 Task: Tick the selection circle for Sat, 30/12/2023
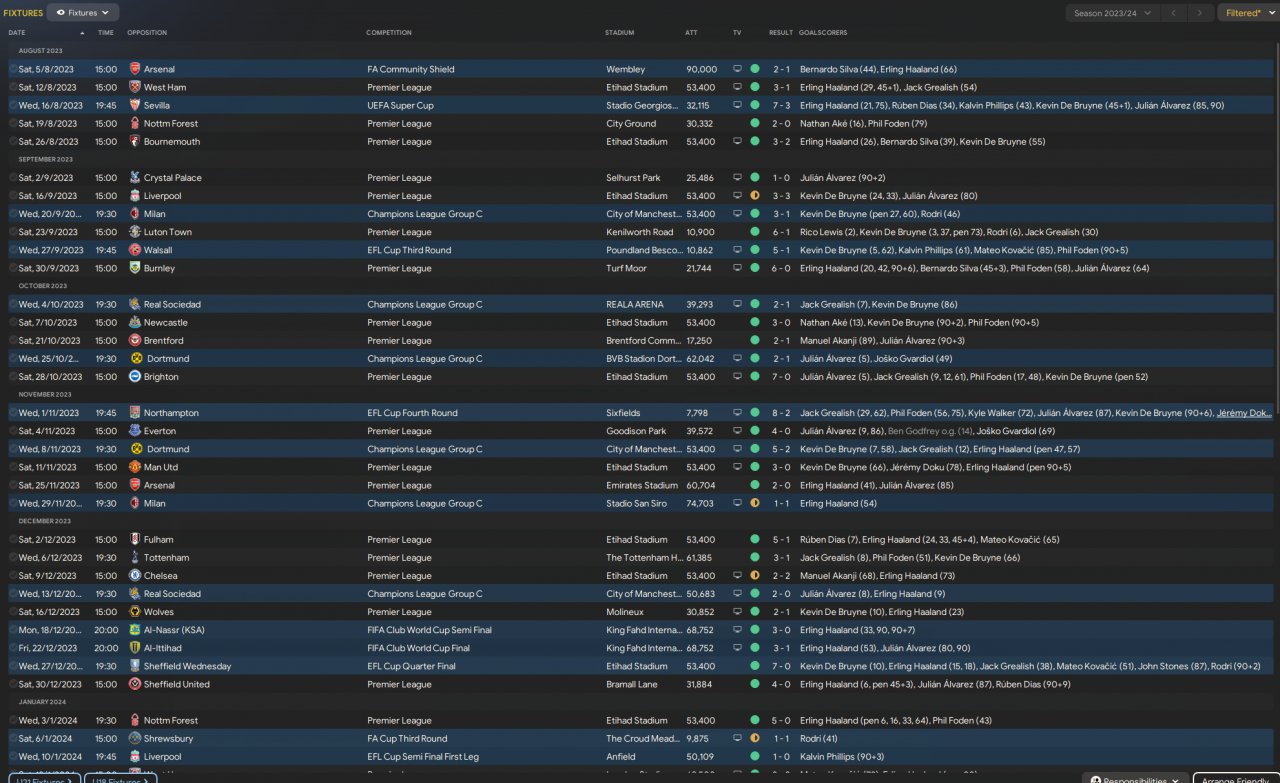(x=13, y=685)
